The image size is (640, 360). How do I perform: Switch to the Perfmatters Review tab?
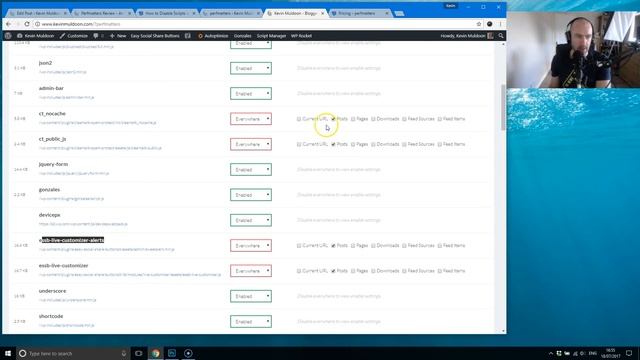[102, 13]
